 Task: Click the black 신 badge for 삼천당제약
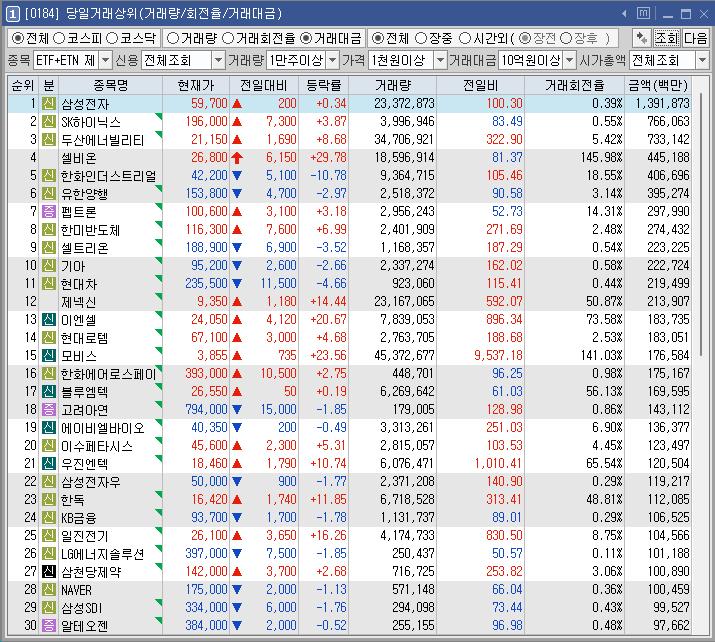[x=49, y=571]
